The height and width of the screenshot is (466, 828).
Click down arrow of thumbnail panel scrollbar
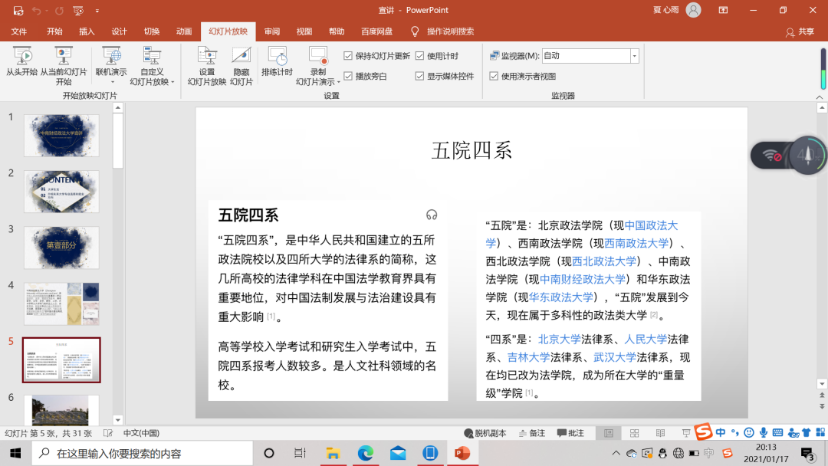coord(118,421)
